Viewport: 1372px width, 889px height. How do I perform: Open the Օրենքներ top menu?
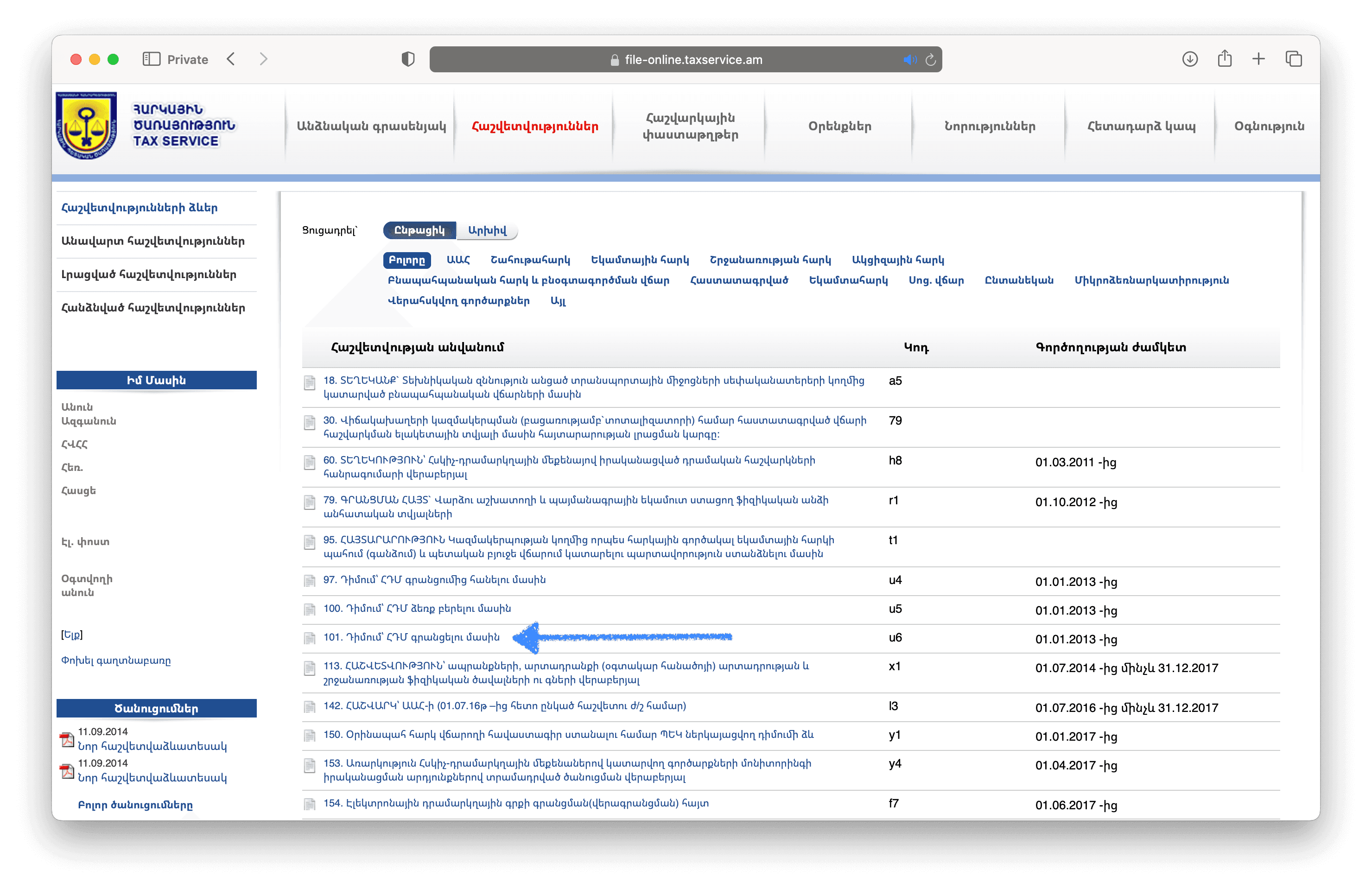(839, 126)
